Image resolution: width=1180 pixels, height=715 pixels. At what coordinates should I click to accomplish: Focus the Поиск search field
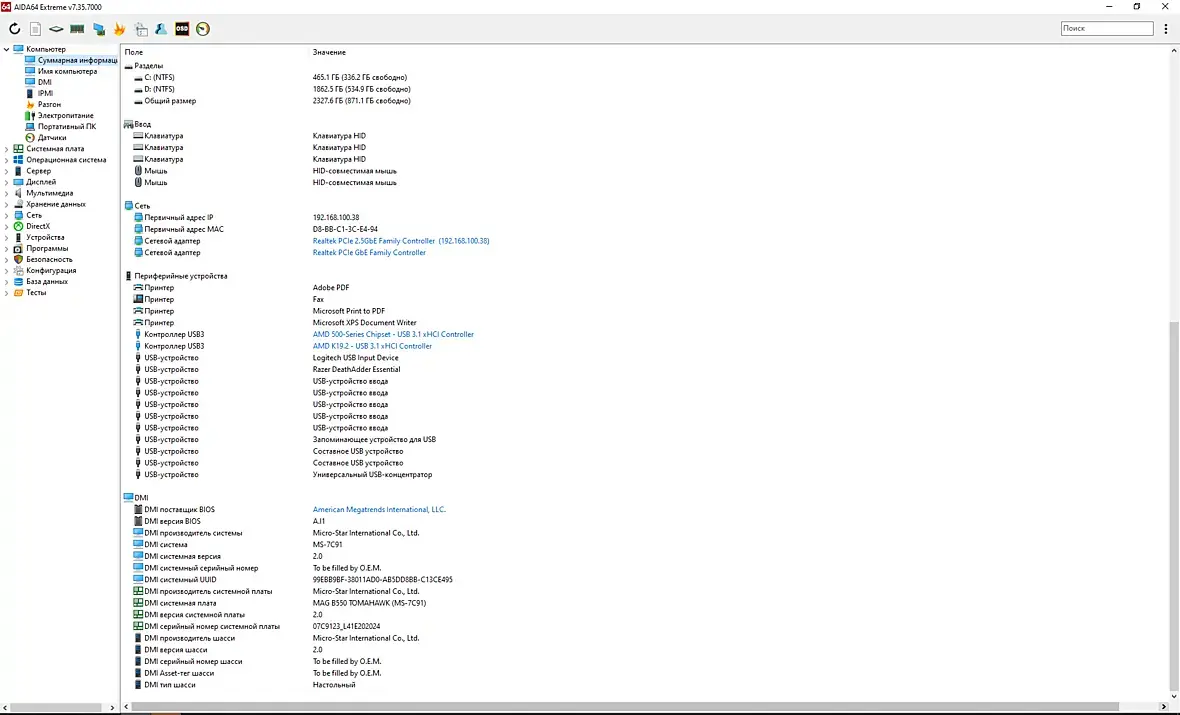(1107, 29)
